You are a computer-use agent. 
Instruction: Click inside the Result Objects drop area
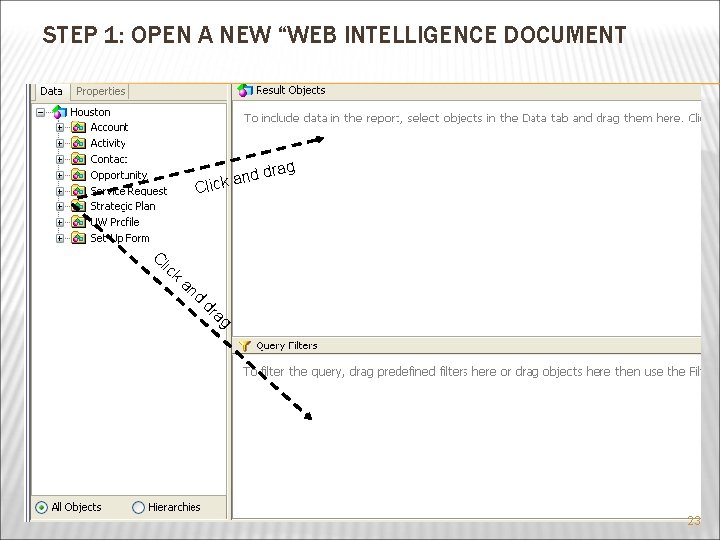(x=467, y=219)
